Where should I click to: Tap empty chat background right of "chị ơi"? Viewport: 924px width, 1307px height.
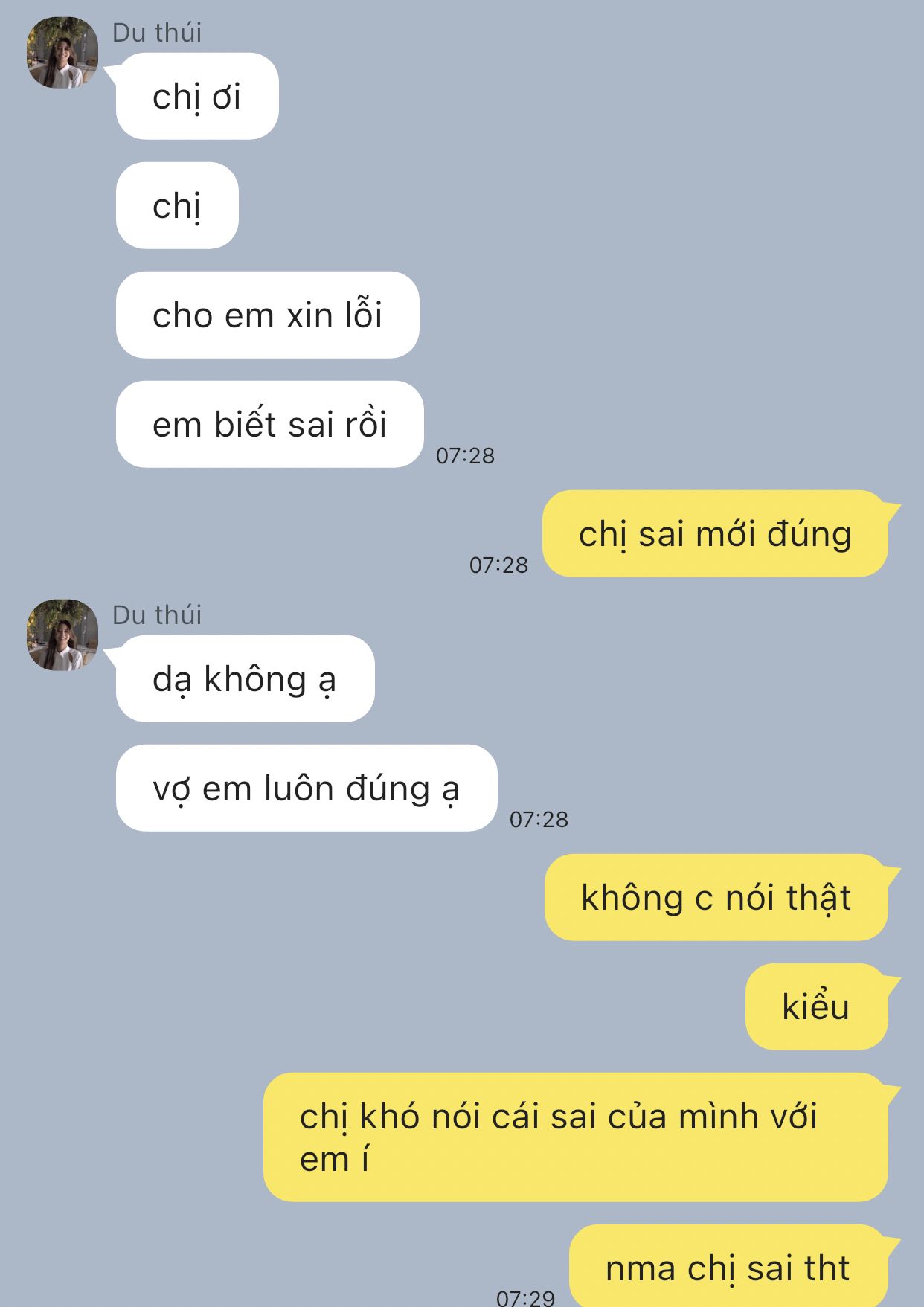point(595,96)
